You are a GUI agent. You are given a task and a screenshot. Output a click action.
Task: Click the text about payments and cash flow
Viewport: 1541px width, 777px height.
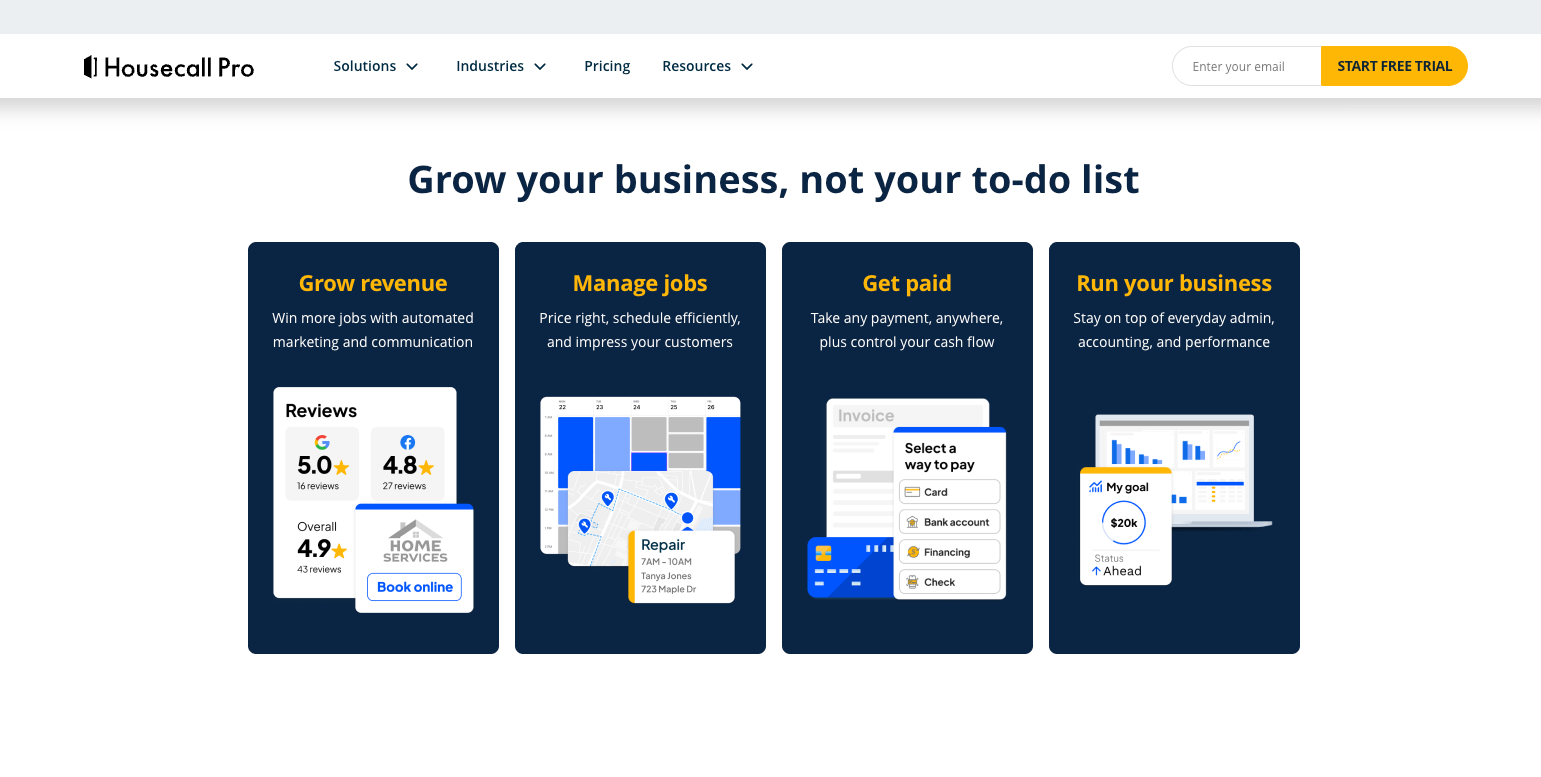(x=907, y=330)
